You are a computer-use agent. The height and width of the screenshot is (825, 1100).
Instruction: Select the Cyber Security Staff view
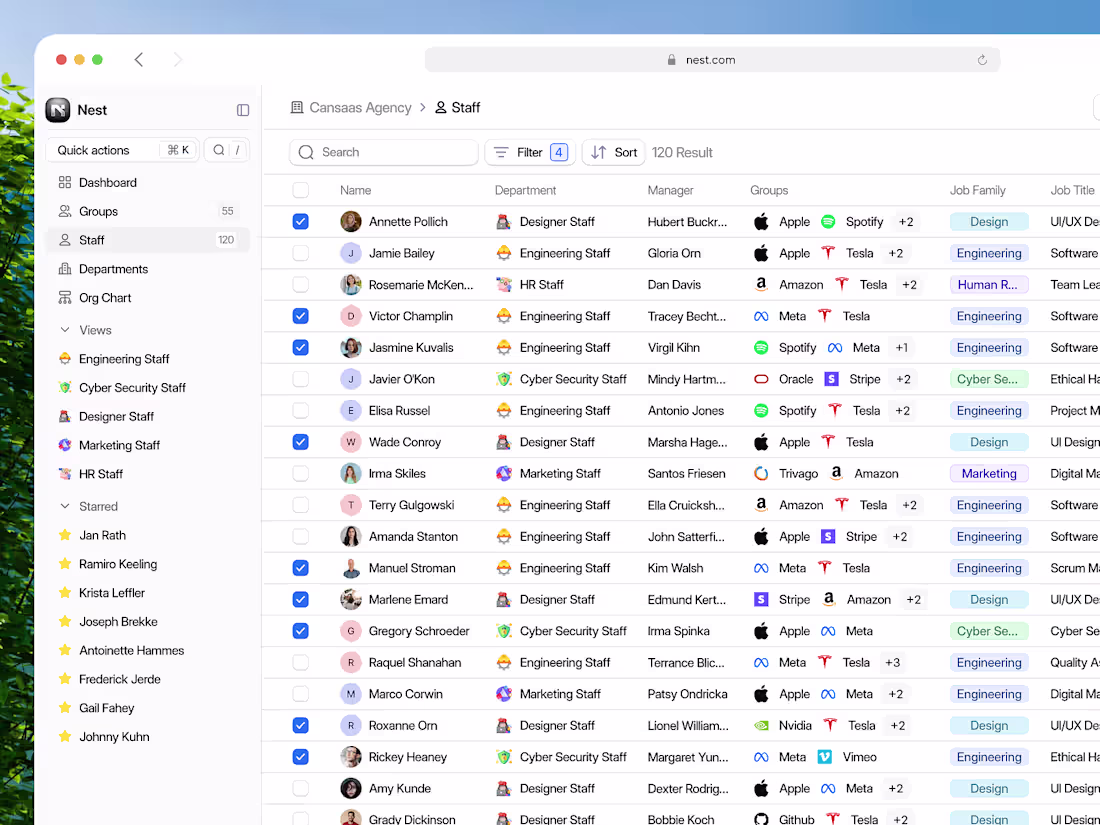click(x=130, y=387)
